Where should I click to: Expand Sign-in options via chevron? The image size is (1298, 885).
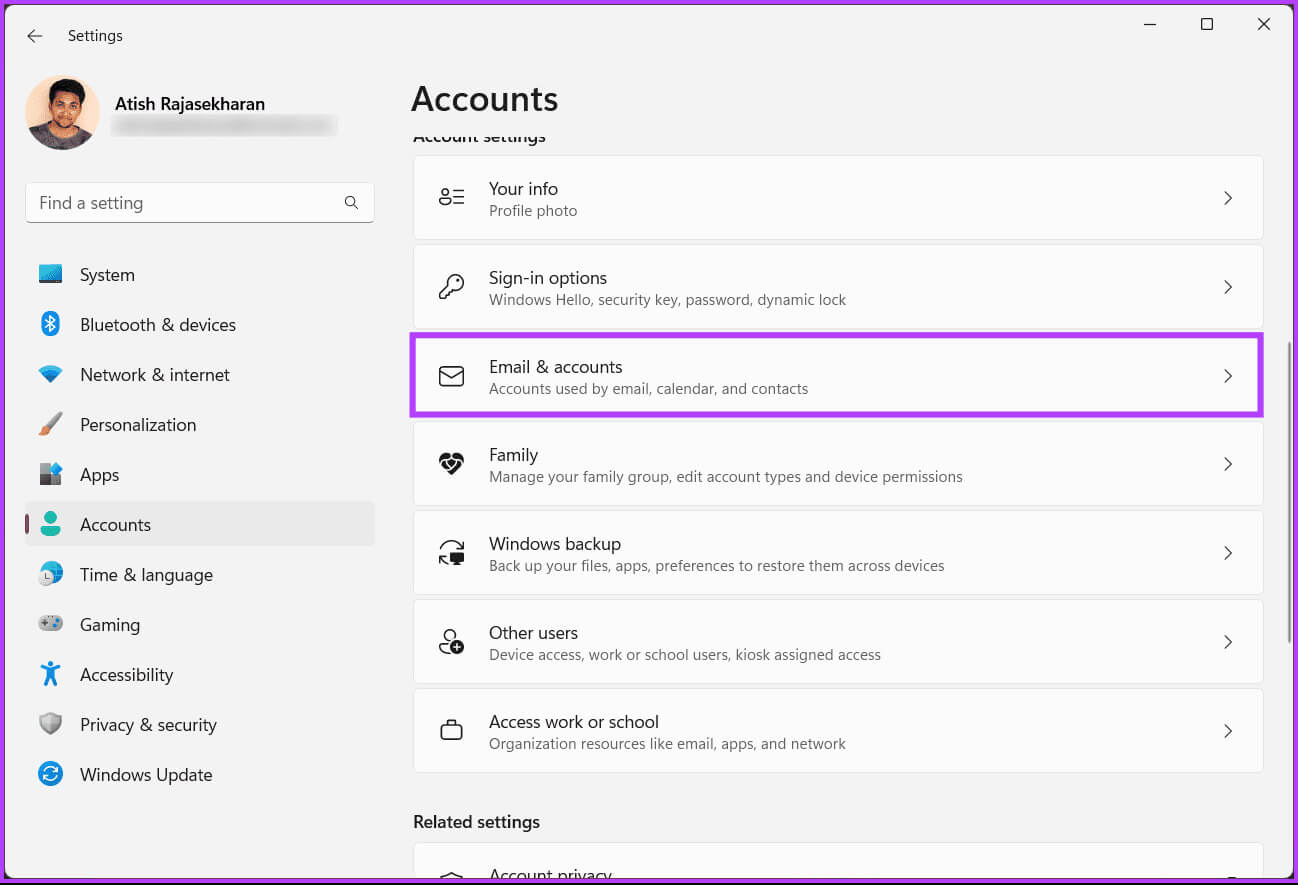pos(1228,287)
